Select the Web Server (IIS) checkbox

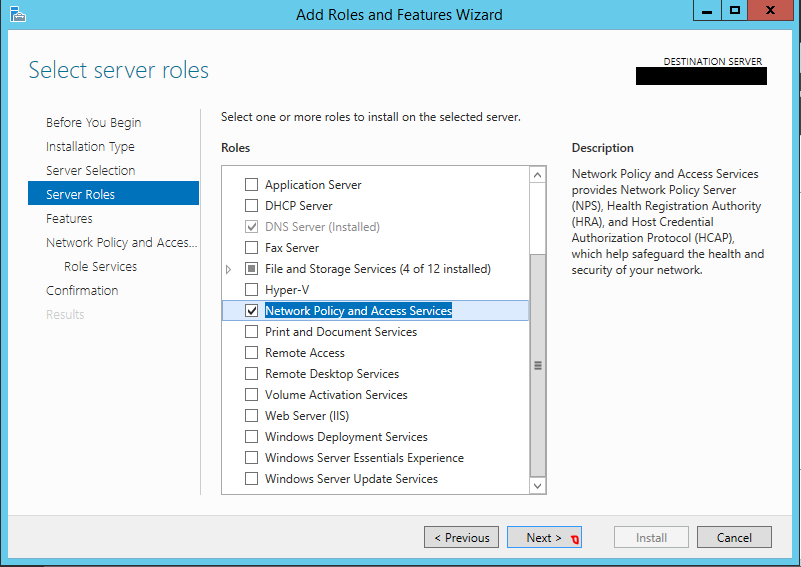tap(251, 416)
